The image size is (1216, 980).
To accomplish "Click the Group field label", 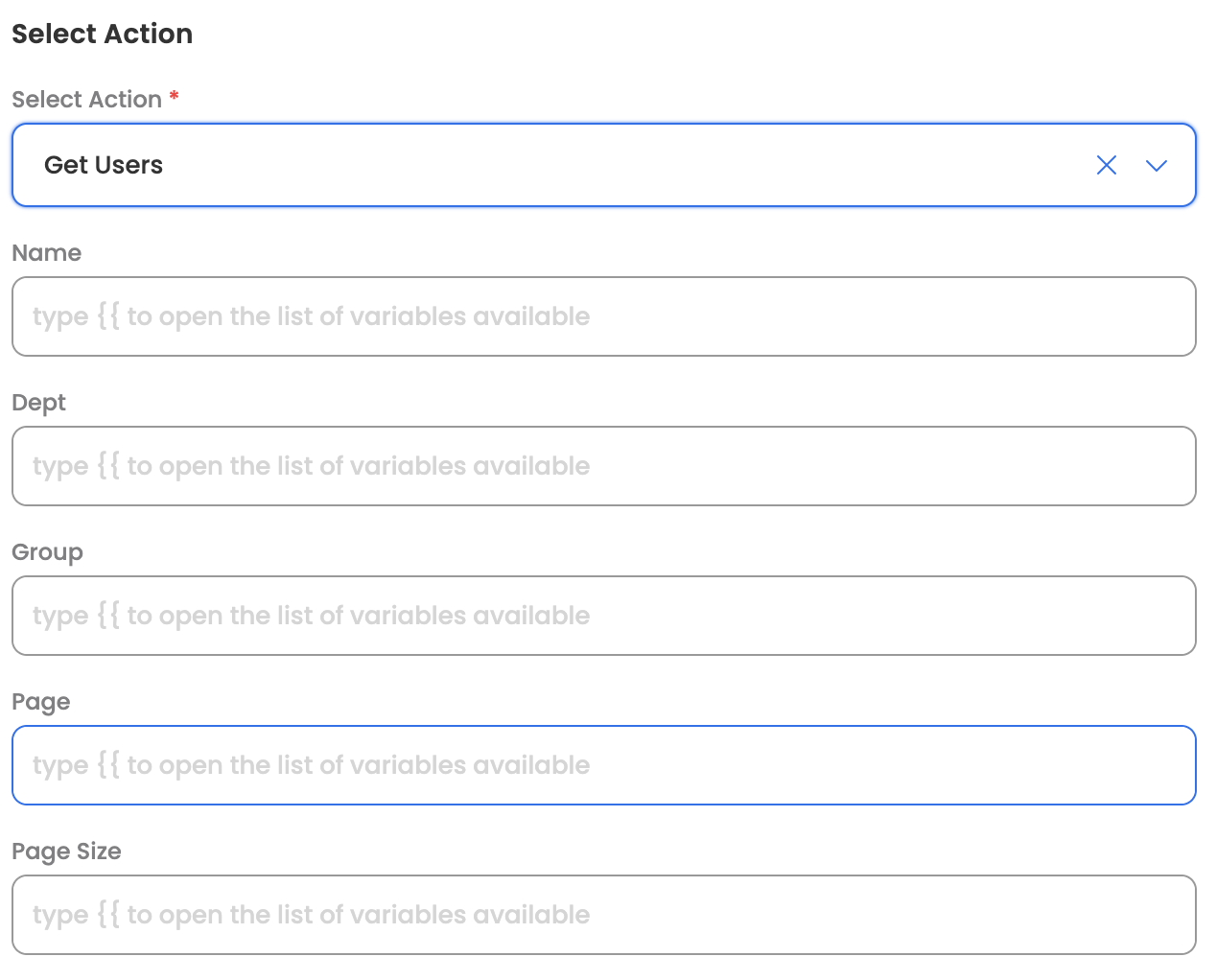I will click(x=48, y=552).
